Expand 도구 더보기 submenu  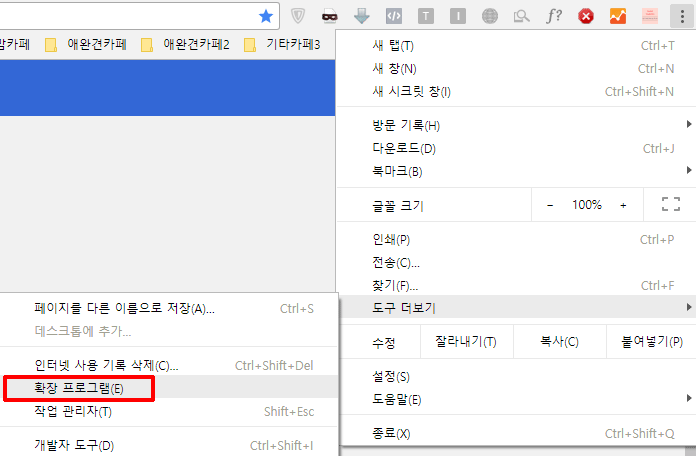click(516, 307)
